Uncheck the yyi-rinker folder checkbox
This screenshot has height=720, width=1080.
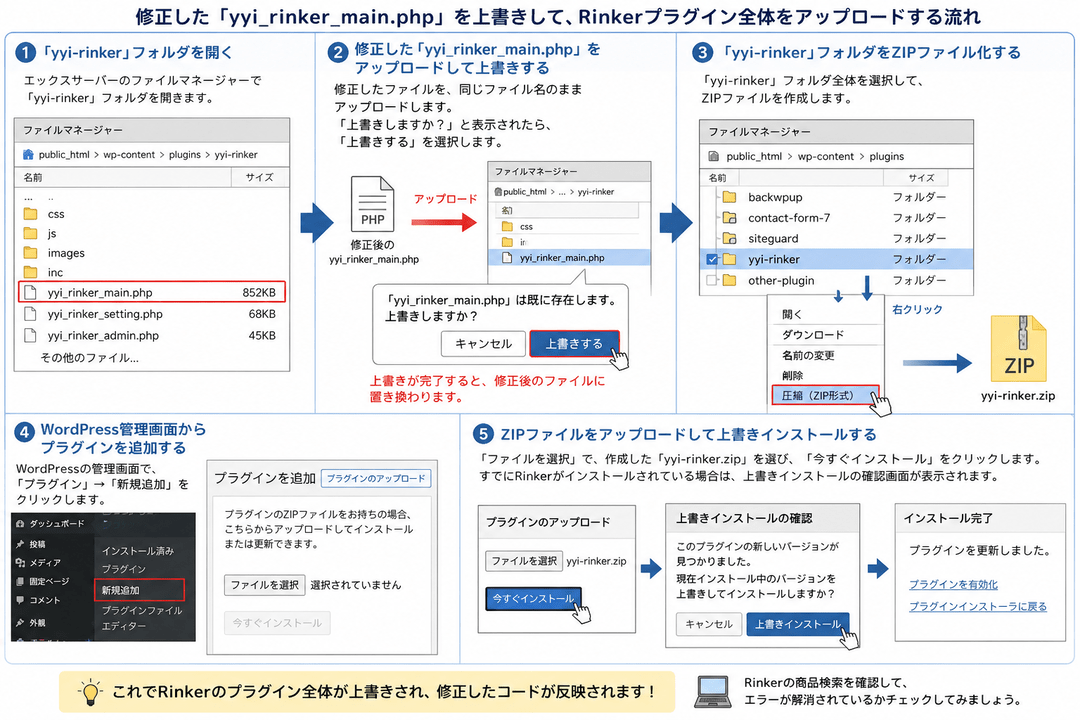point(712,260)
